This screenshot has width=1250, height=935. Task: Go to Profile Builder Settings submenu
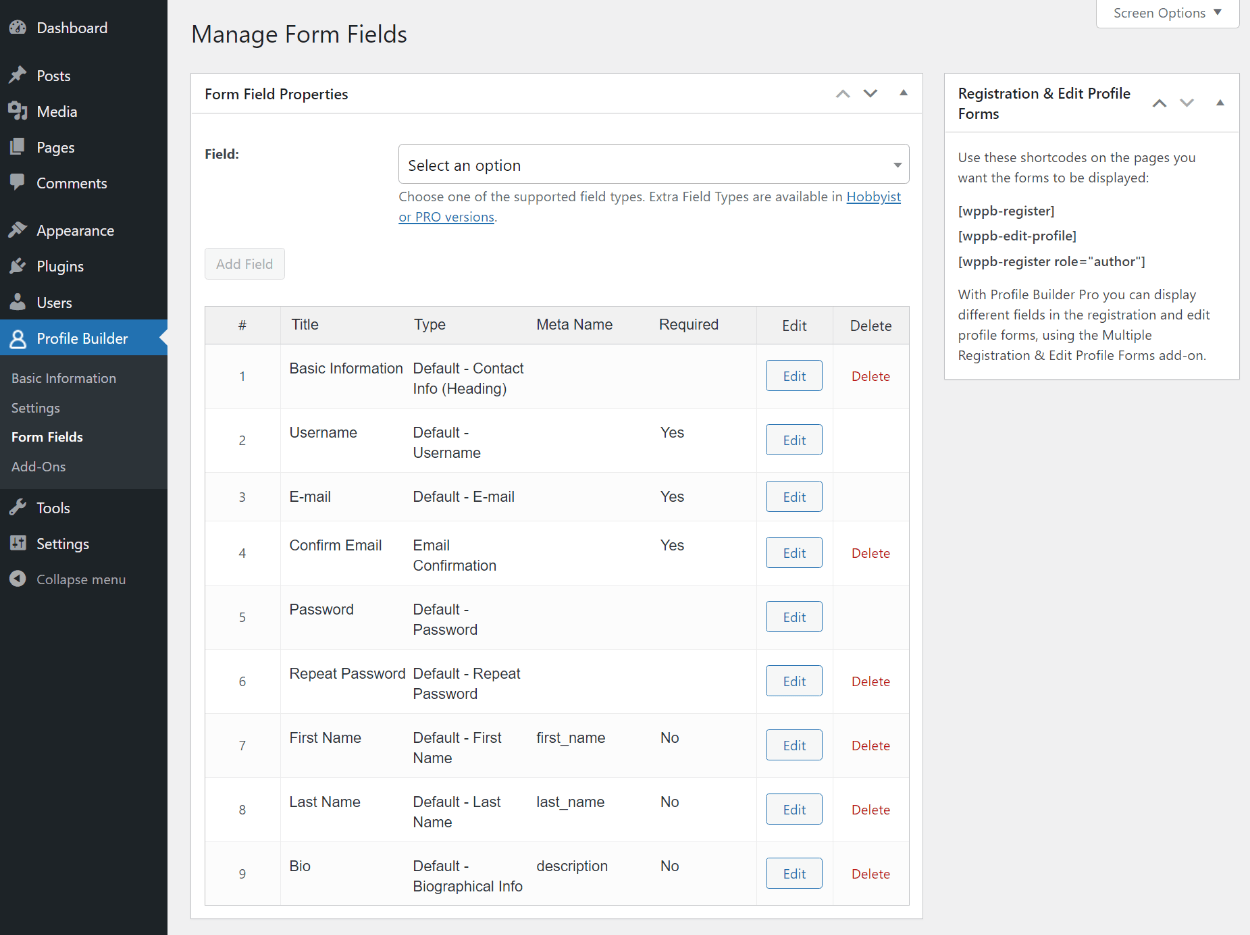35,408
